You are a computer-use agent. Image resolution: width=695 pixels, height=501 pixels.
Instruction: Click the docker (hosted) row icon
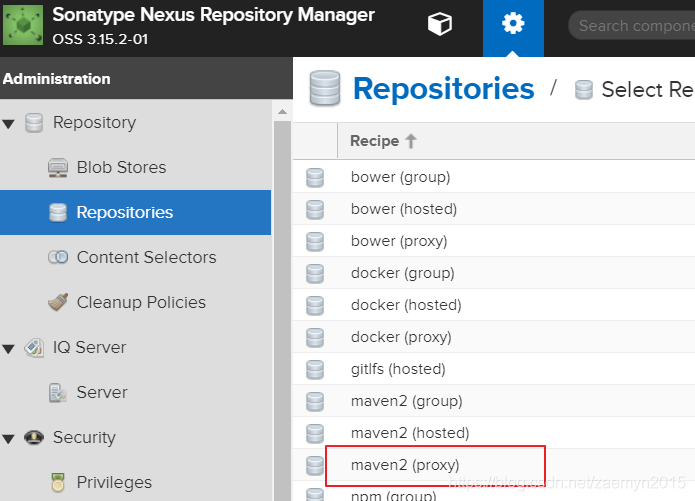point(315,305)
